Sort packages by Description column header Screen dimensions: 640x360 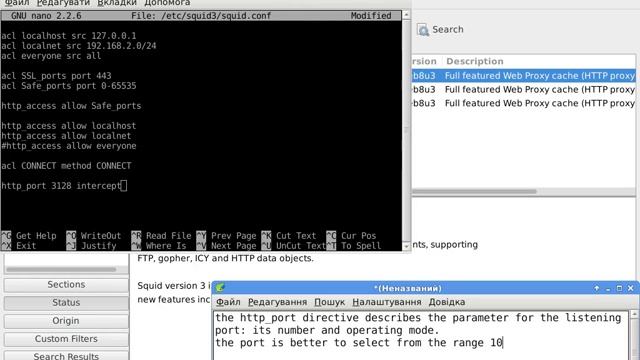click(x=475, y=61)
